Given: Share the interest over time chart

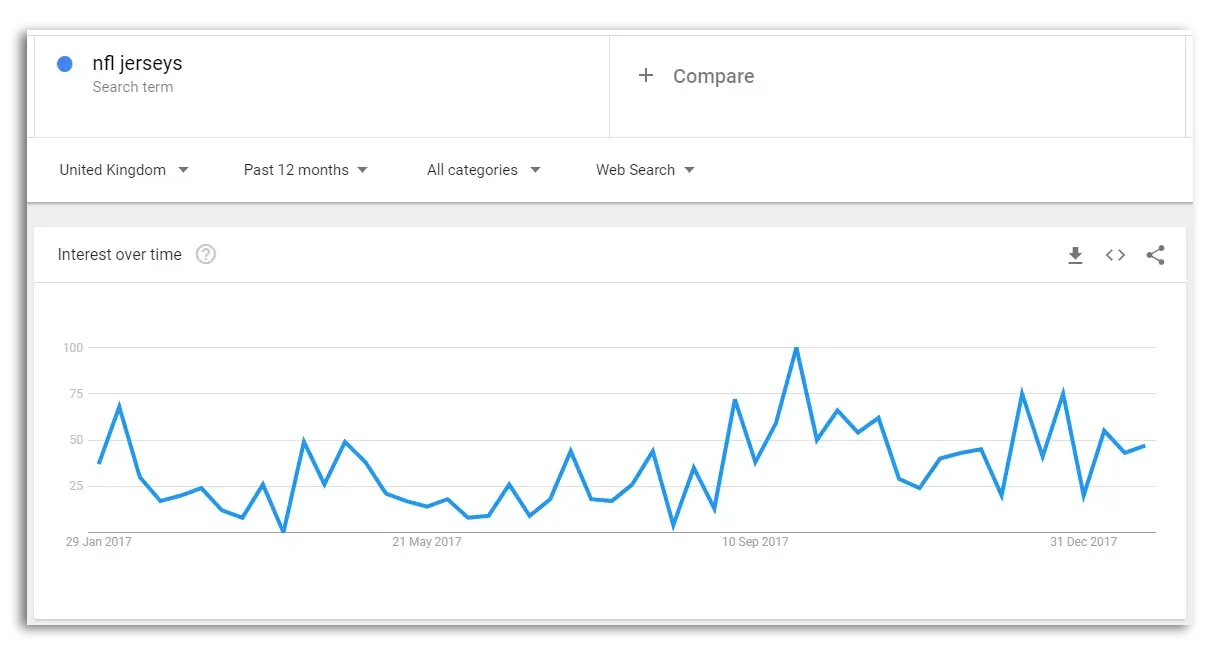Looking at the screenshot, I should pos(1155,255).
